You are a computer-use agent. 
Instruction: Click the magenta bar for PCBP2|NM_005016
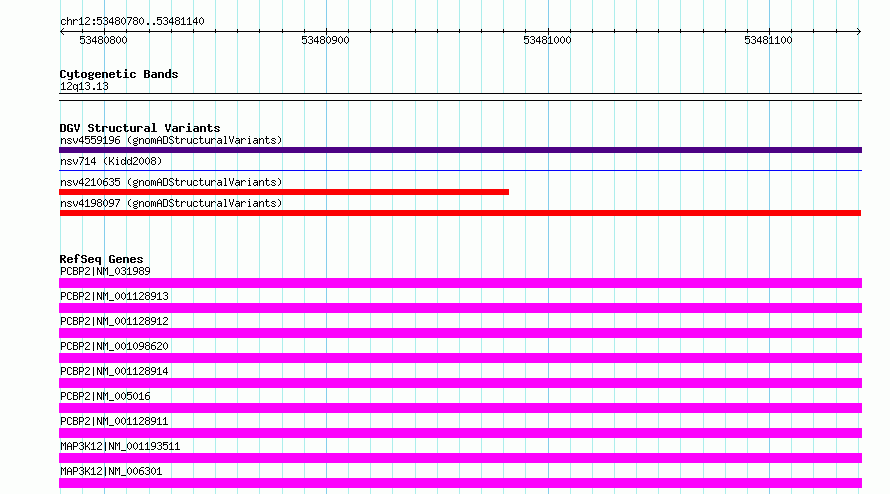(460, 408)
